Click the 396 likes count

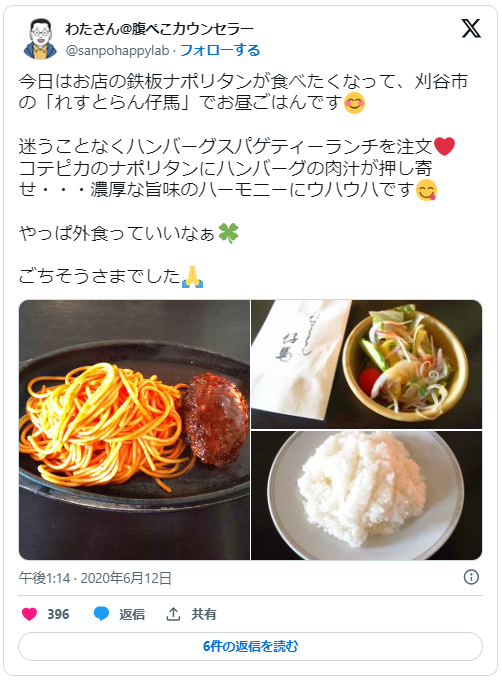tap(58, 614)
